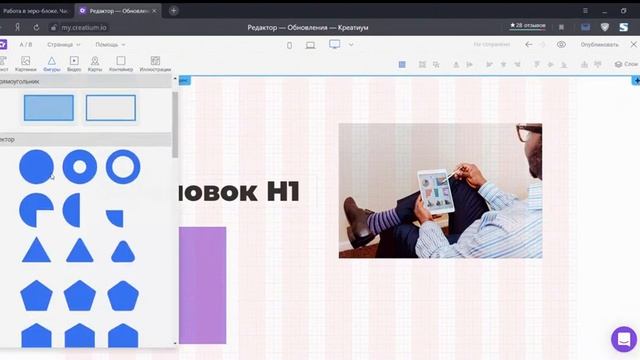Viewport: 640px width, 360px height.
Task: Click the browser shield protection icon
Action: 604,27
